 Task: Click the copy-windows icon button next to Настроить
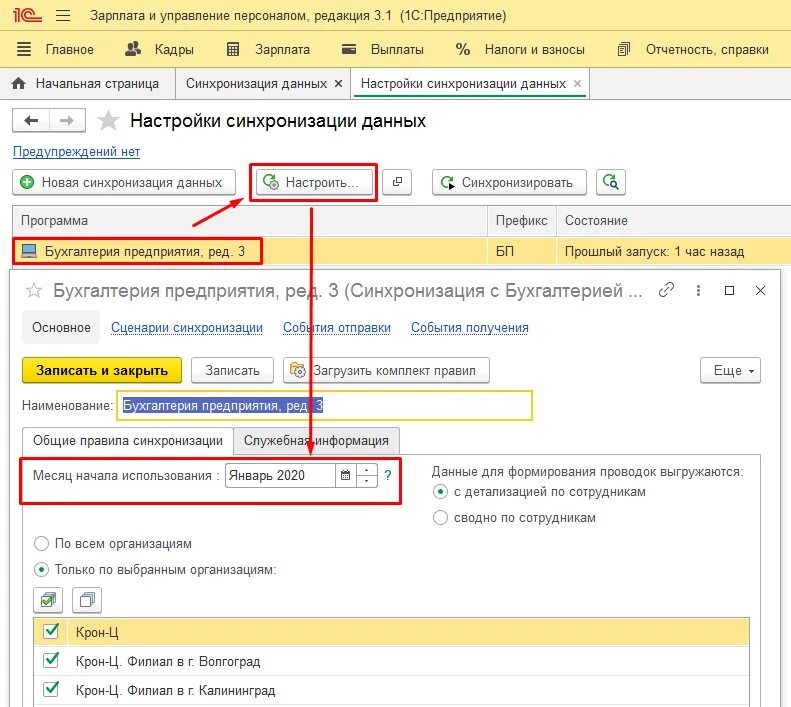pyautogui.click(x=397, y=182)
